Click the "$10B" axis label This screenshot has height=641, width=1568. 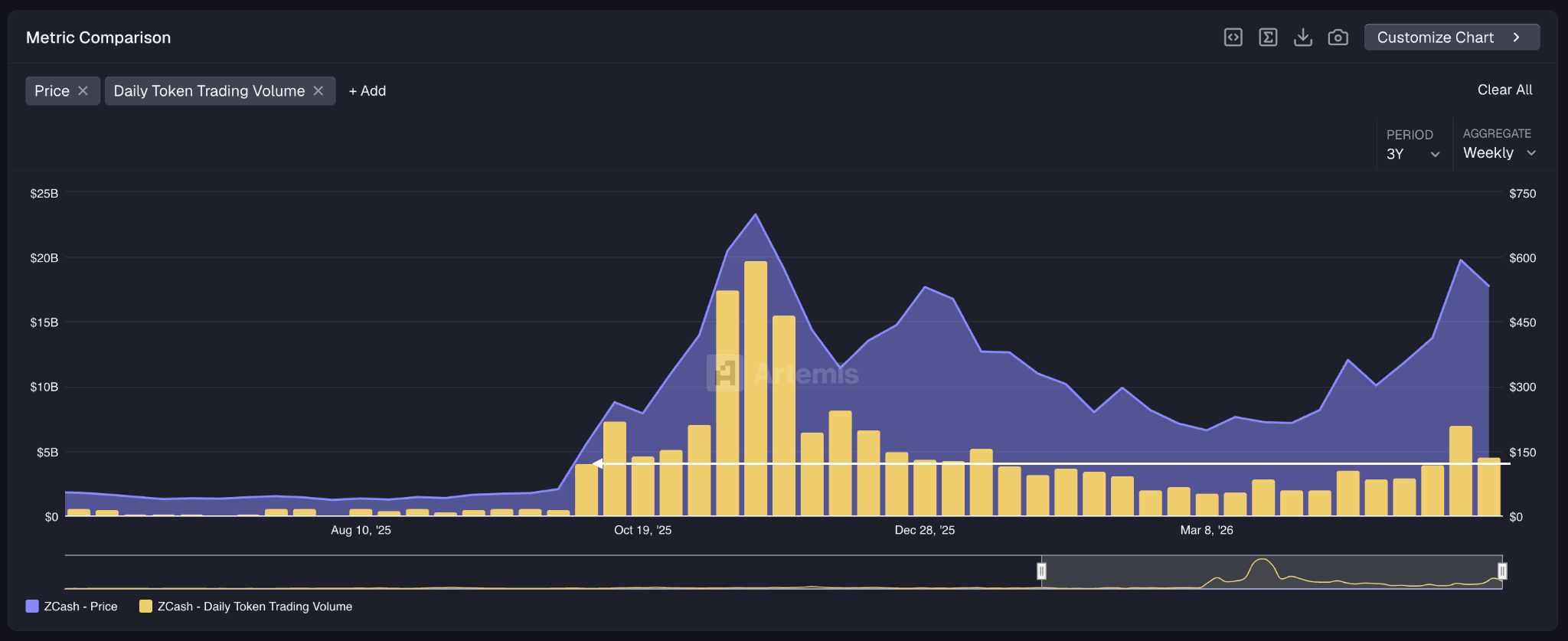tap(44, 388)
